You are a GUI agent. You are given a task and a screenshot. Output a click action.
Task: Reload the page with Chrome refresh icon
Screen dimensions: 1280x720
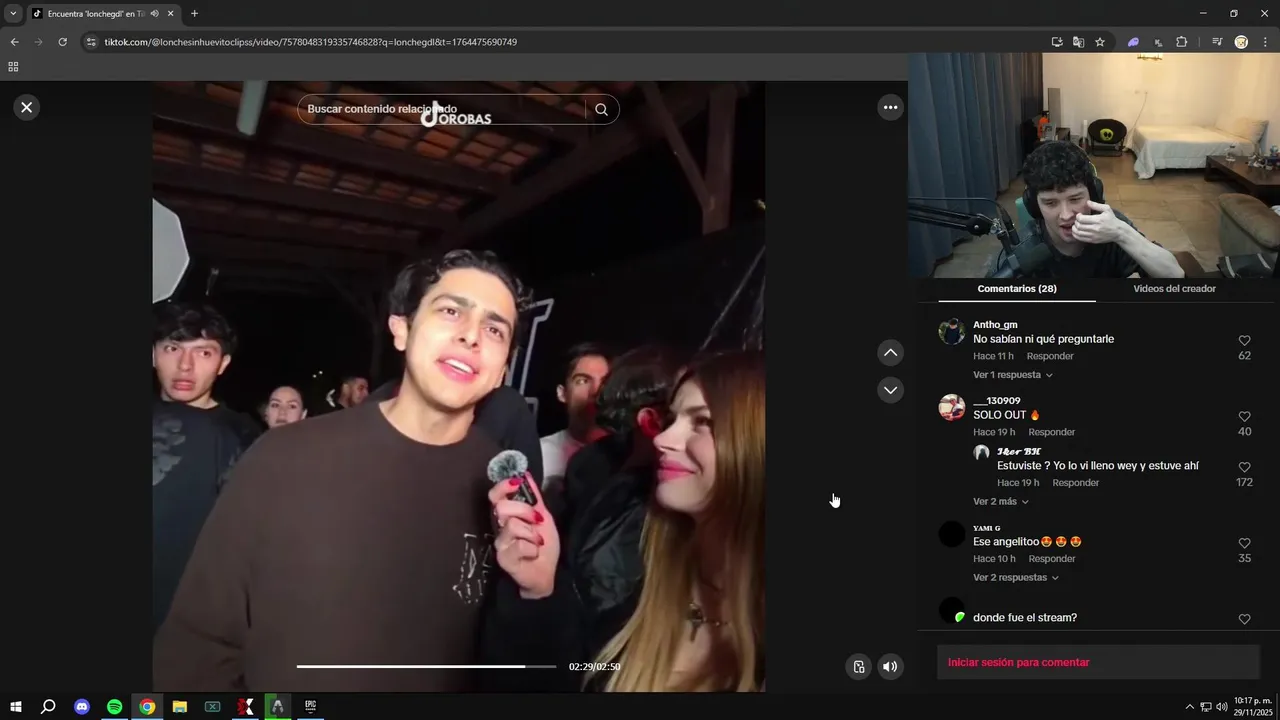click(x=62, y=42)
